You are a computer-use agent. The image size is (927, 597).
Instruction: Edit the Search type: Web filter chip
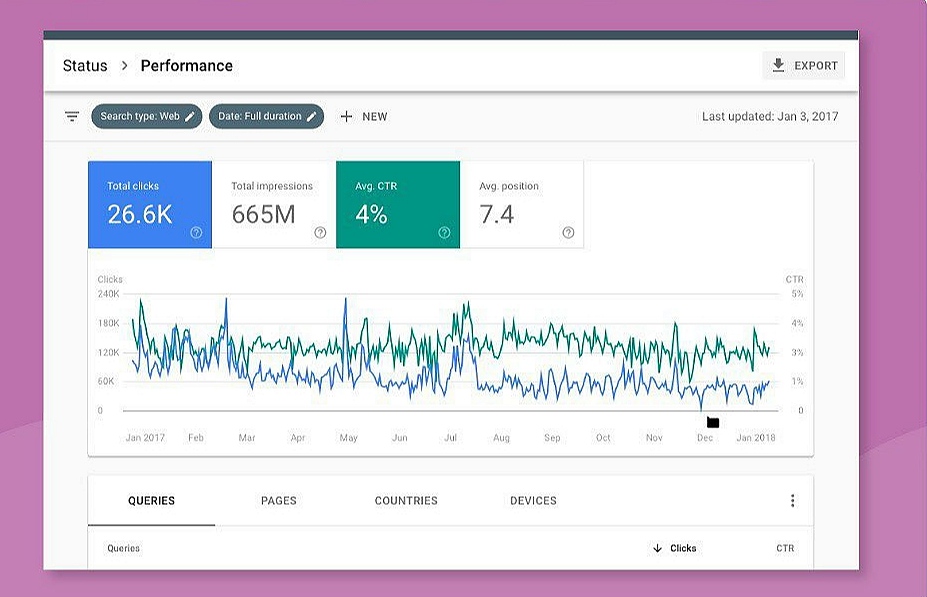tap(147, 116)
